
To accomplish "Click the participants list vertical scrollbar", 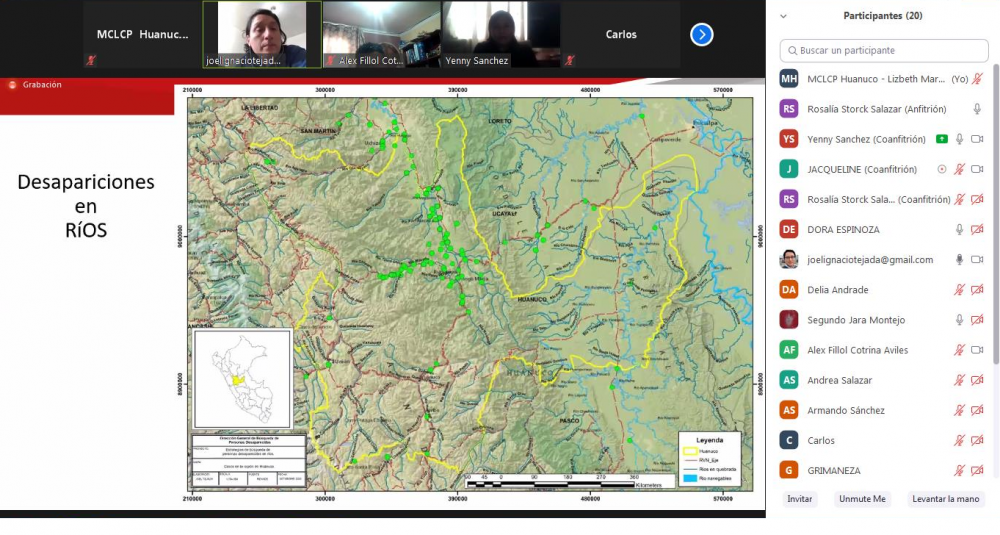I will (x=995, y=200).
